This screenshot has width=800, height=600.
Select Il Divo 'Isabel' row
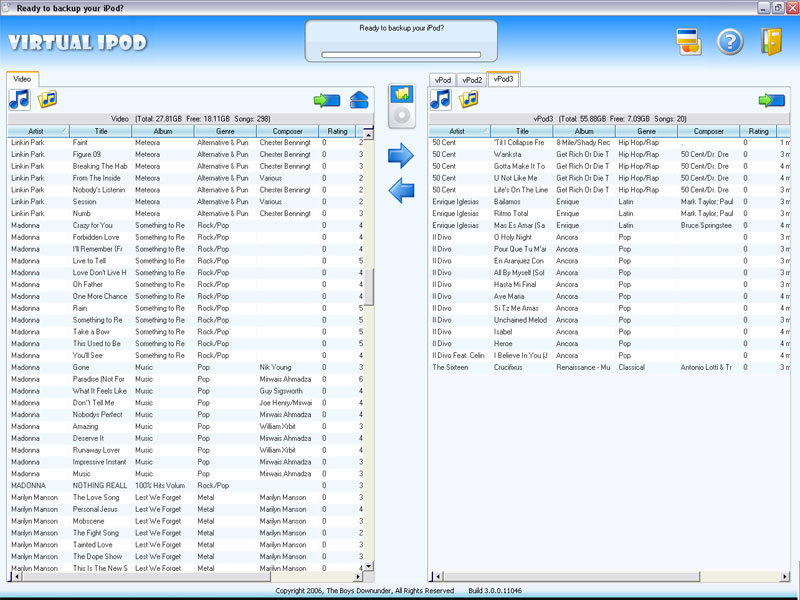(610, 332)
